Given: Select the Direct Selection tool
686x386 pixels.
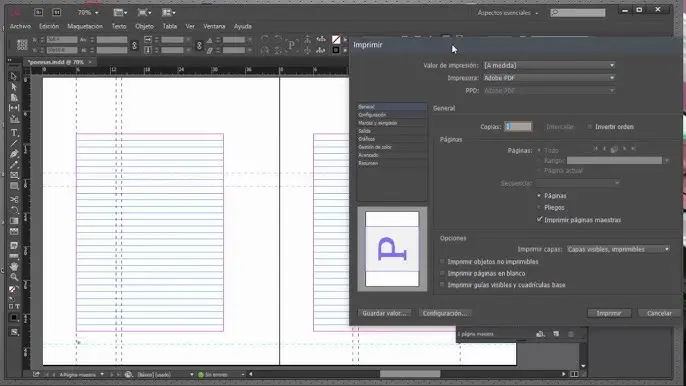Looking at the screenshot, I should coord(14,87).
